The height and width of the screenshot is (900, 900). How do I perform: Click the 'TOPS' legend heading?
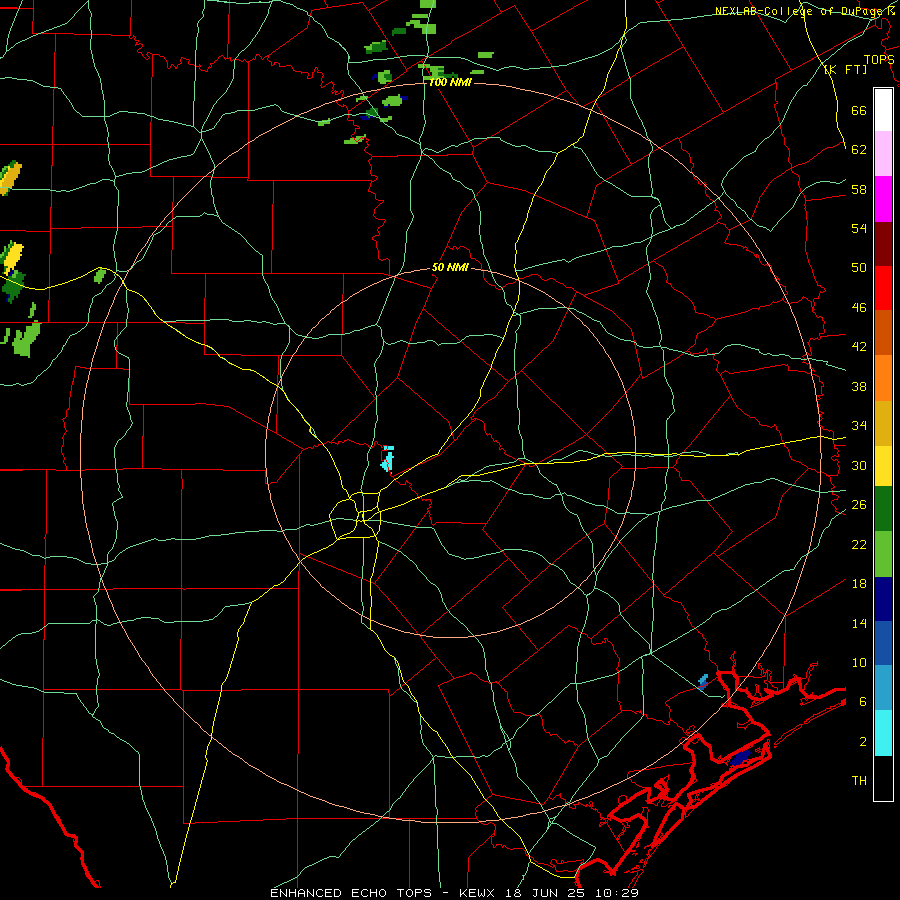pos(879,60)
